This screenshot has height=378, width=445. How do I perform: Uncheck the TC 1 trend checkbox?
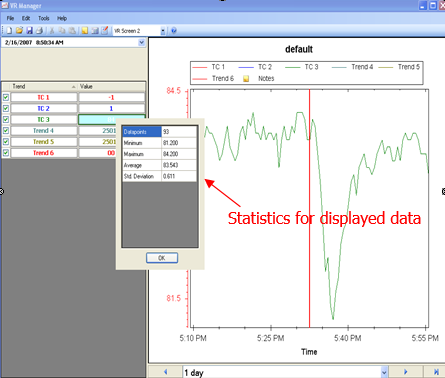[x=6, y=97]
